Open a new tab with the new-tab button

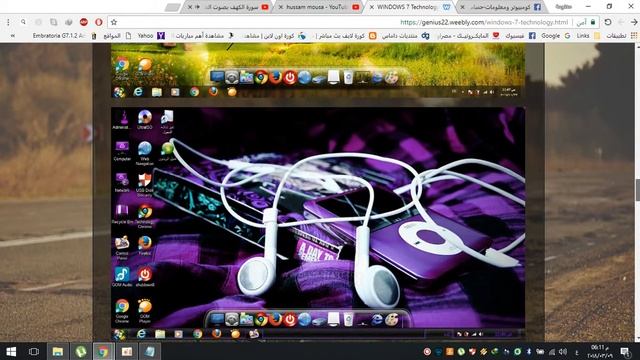coord(173,7)
